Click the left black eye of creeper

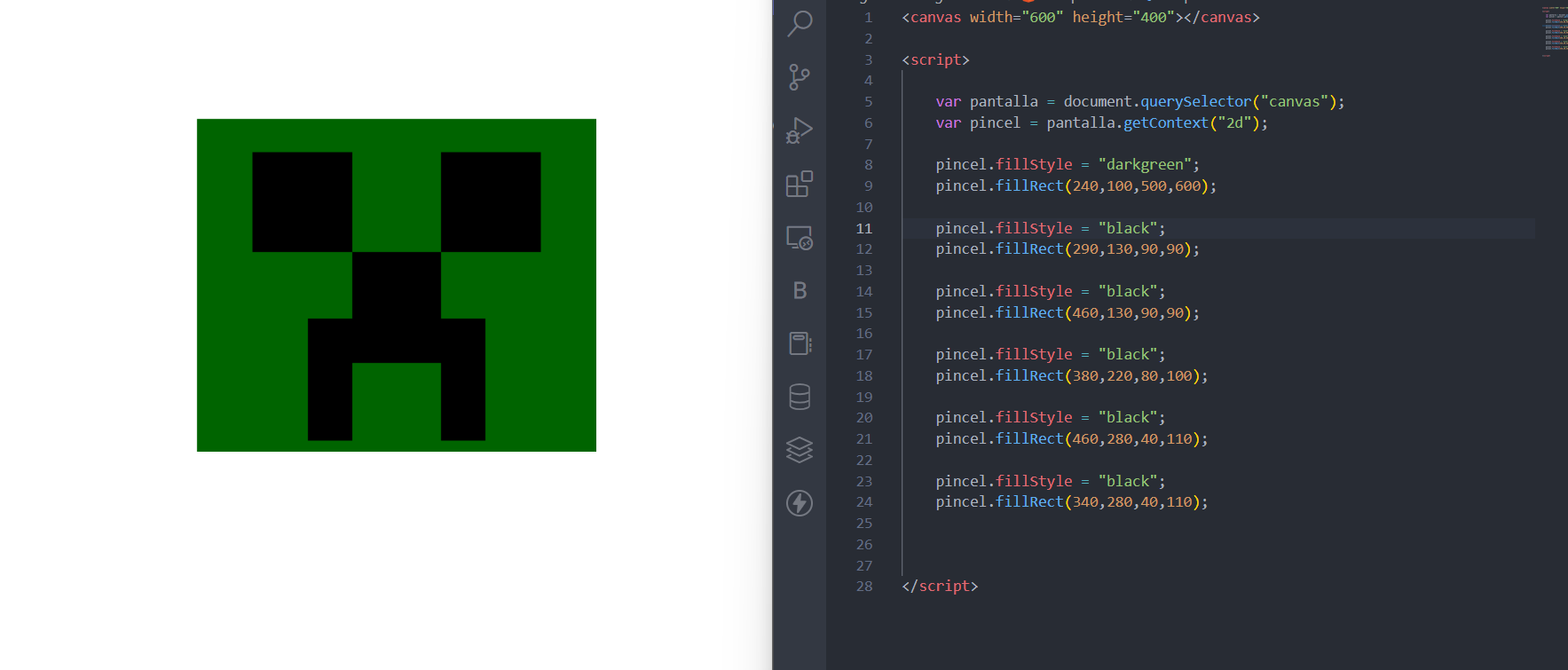pos(302,201)
